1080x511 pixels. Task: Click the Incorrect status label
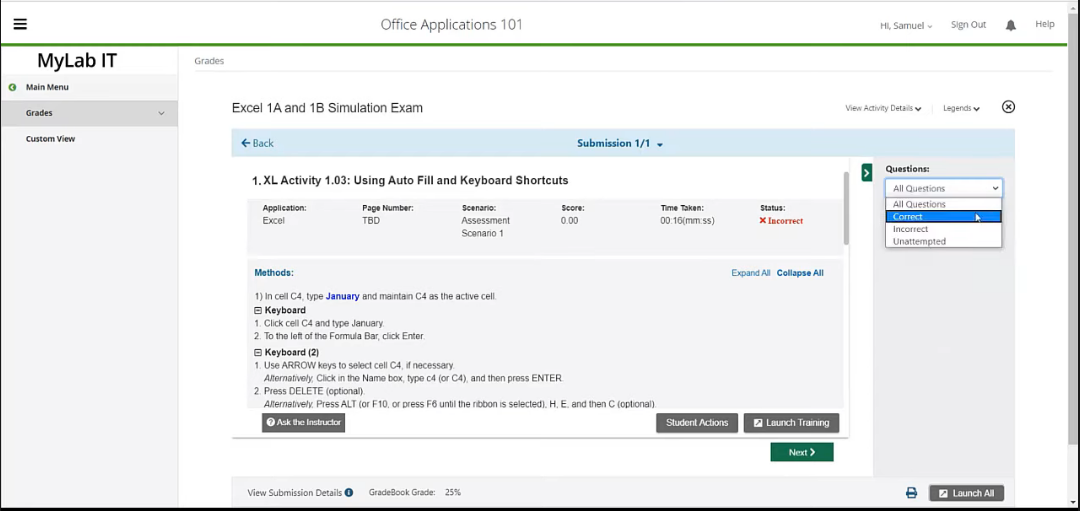point(781,221)
